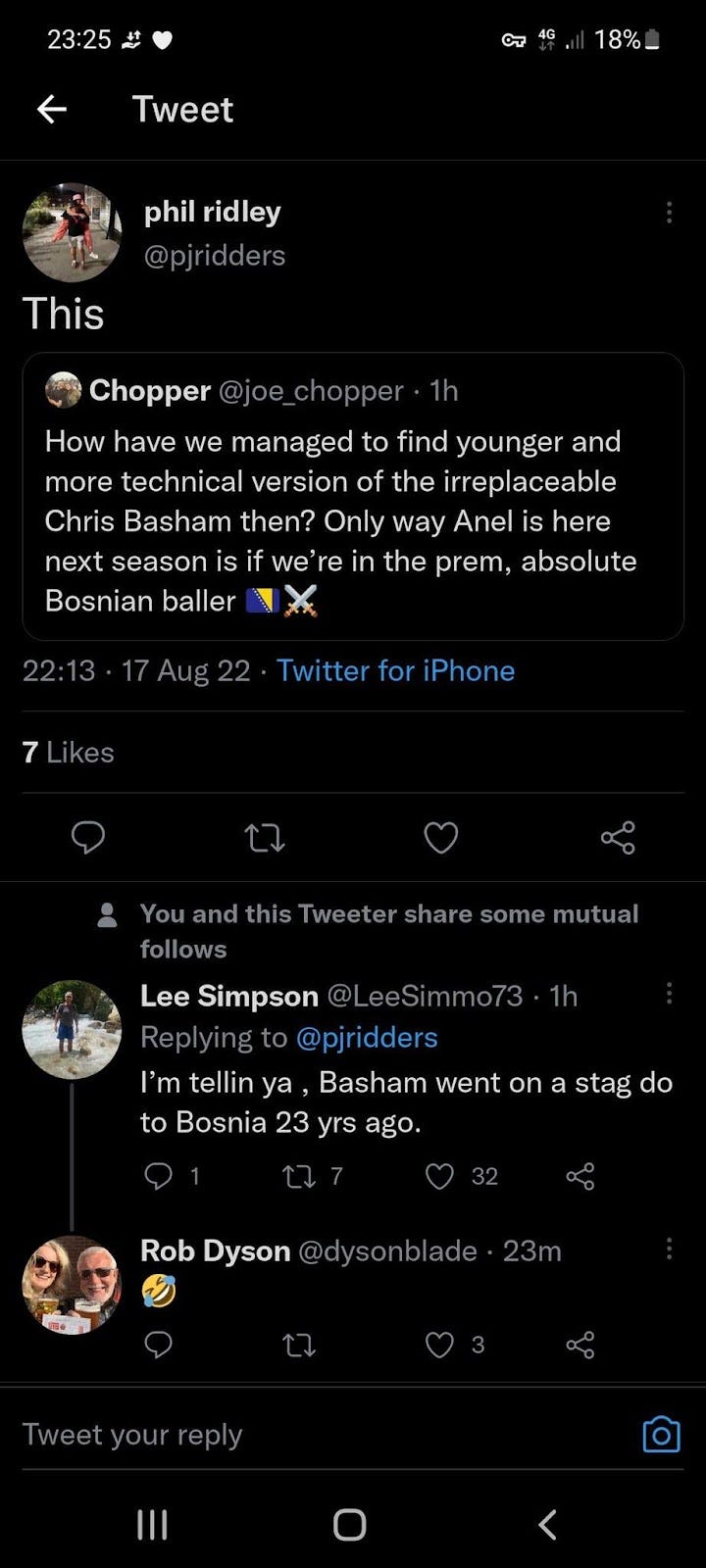Open the Twitter for iPhone link
Image resolution: width=706 pixels, height=1568 pixels.
395,670
